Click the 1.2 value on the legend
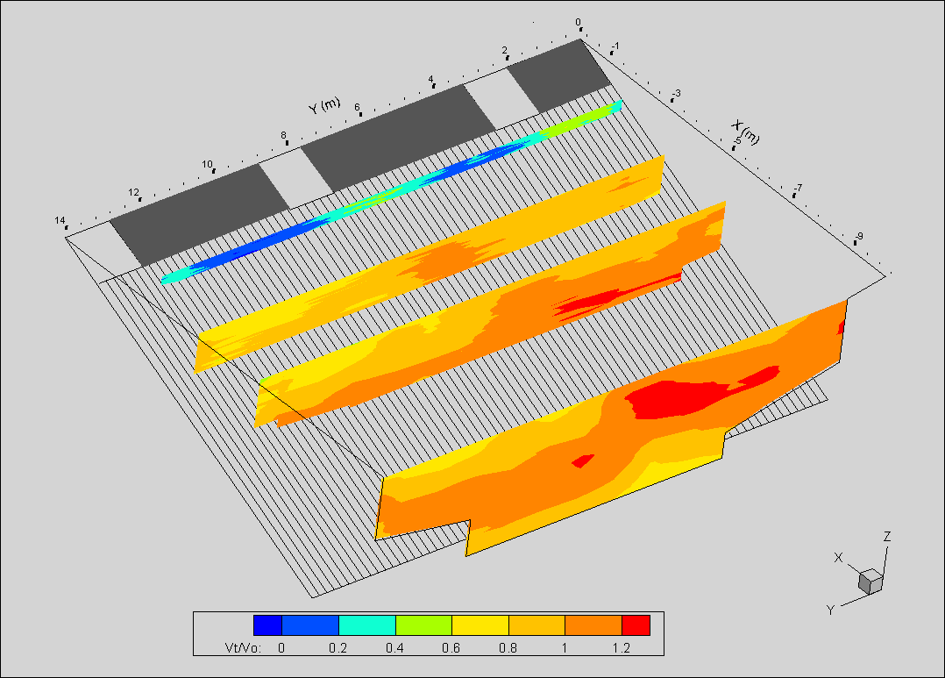 pos(621,648)
